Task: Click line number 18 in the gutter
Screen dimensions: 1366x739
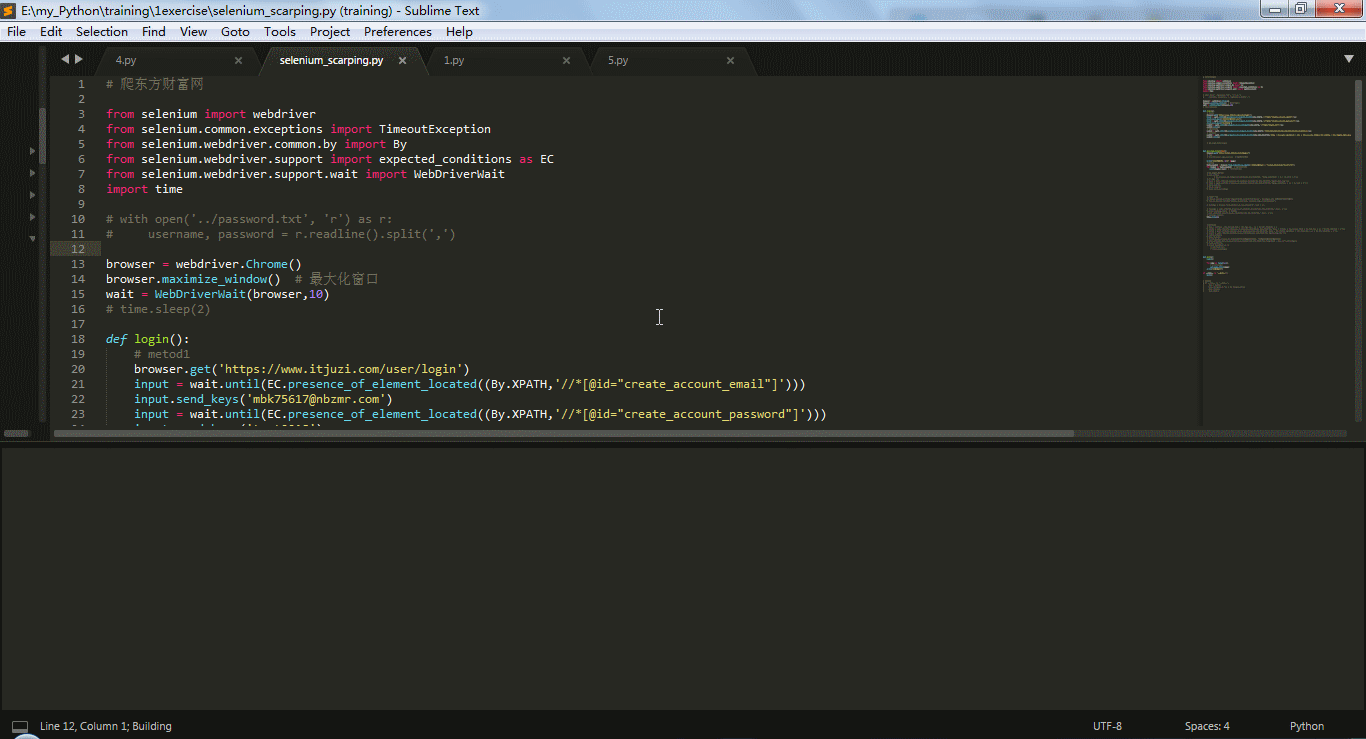Action: coord(78,339)
